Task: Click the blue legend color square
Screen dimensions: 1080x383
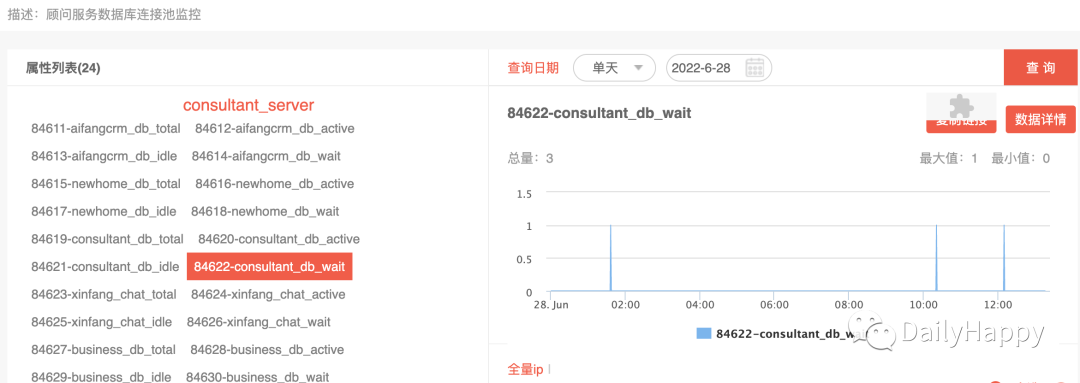Action: click(703, 333)
